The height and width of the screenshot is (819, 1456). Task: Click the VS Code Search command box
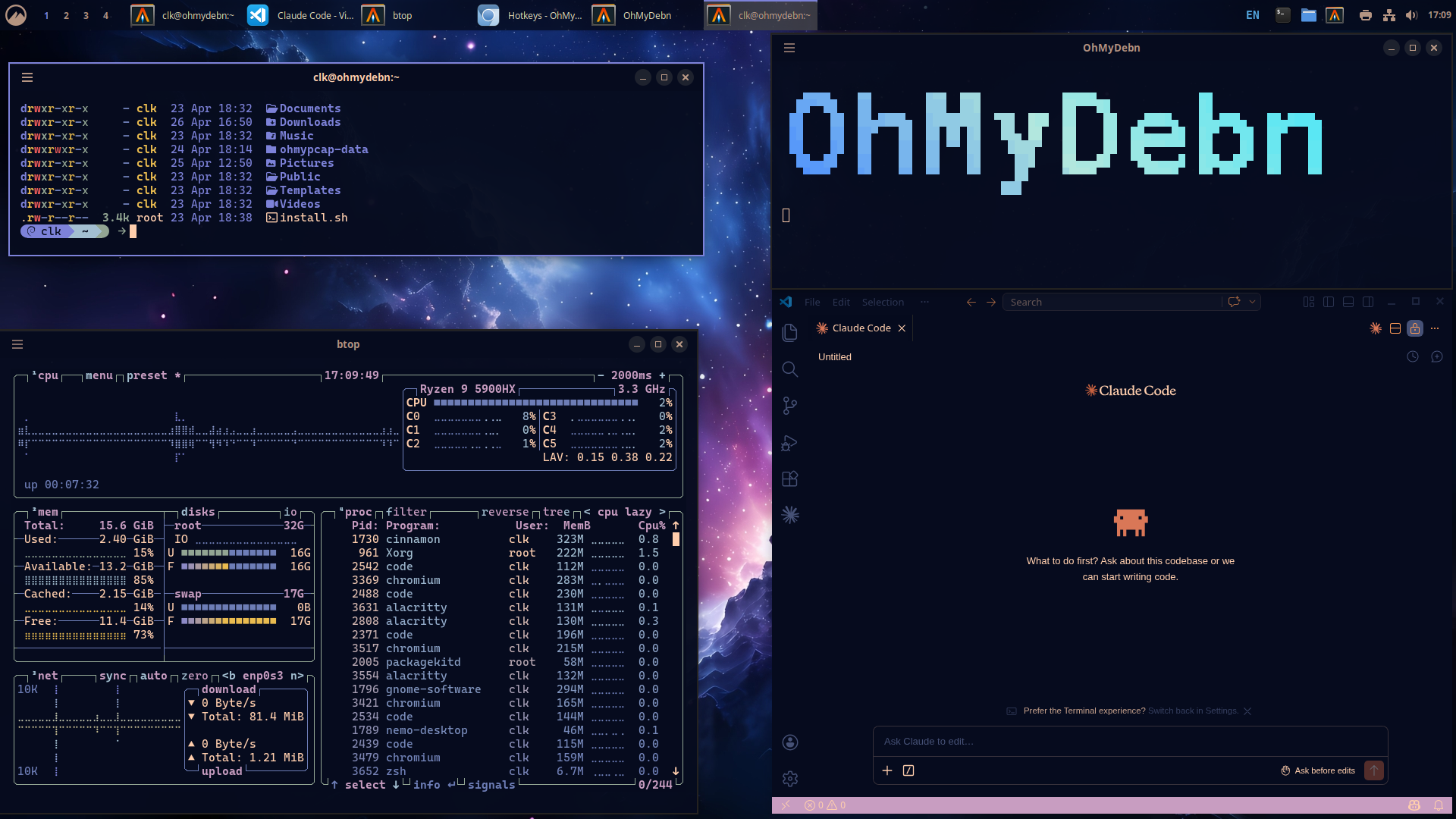[x=1112, y=302]
